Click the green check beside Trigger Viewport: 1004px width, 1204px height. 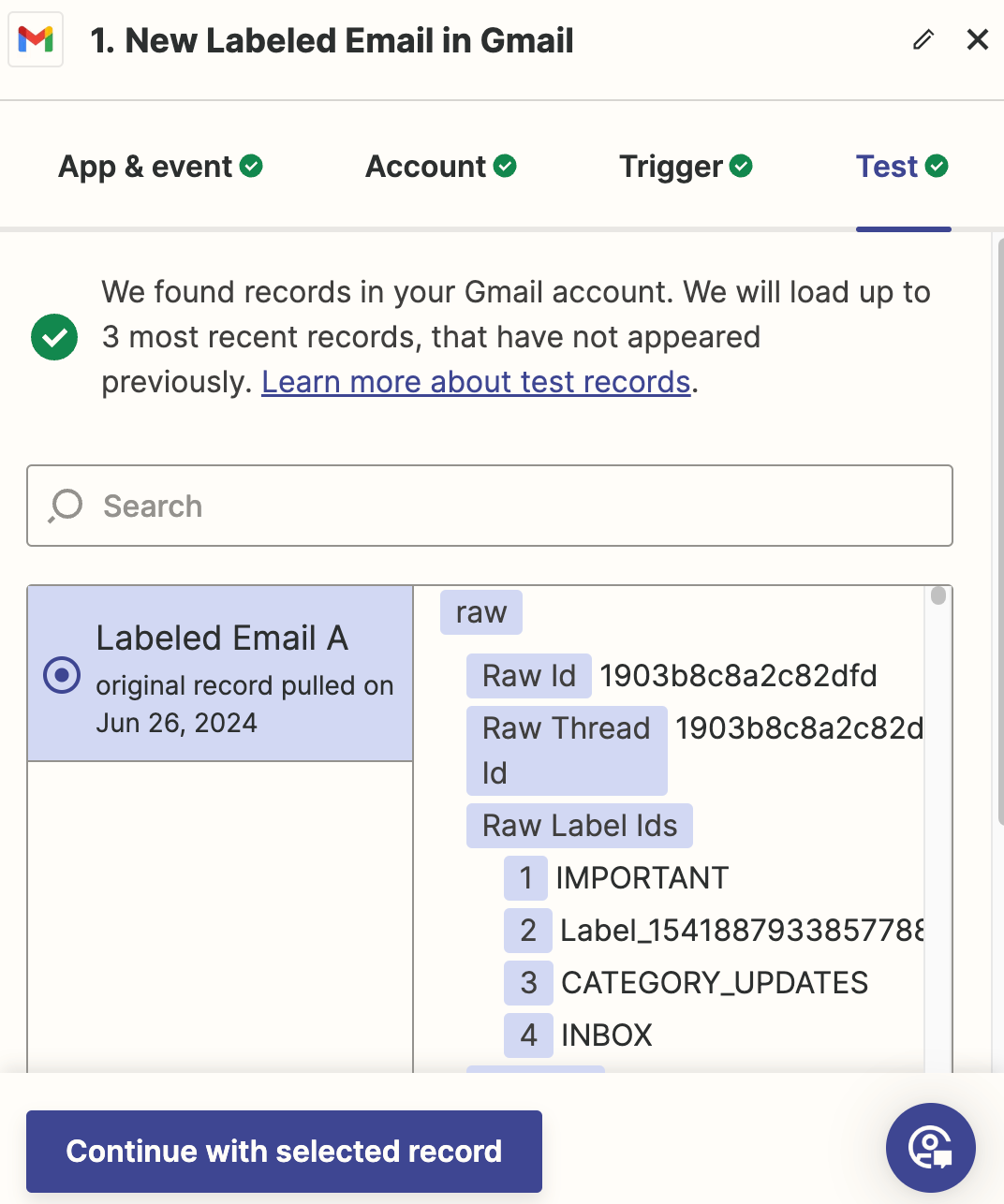pyautogui.click(x=741, y=166)
